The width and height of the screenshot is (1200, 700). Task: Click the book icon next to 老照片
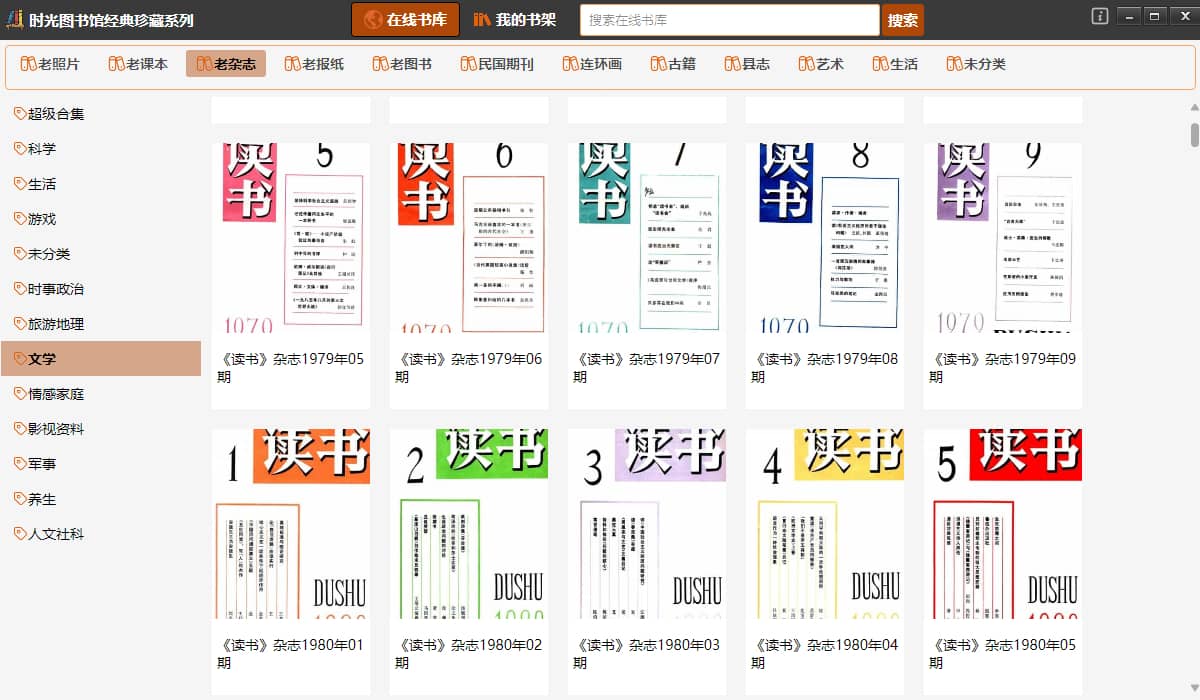pos(28,64)
